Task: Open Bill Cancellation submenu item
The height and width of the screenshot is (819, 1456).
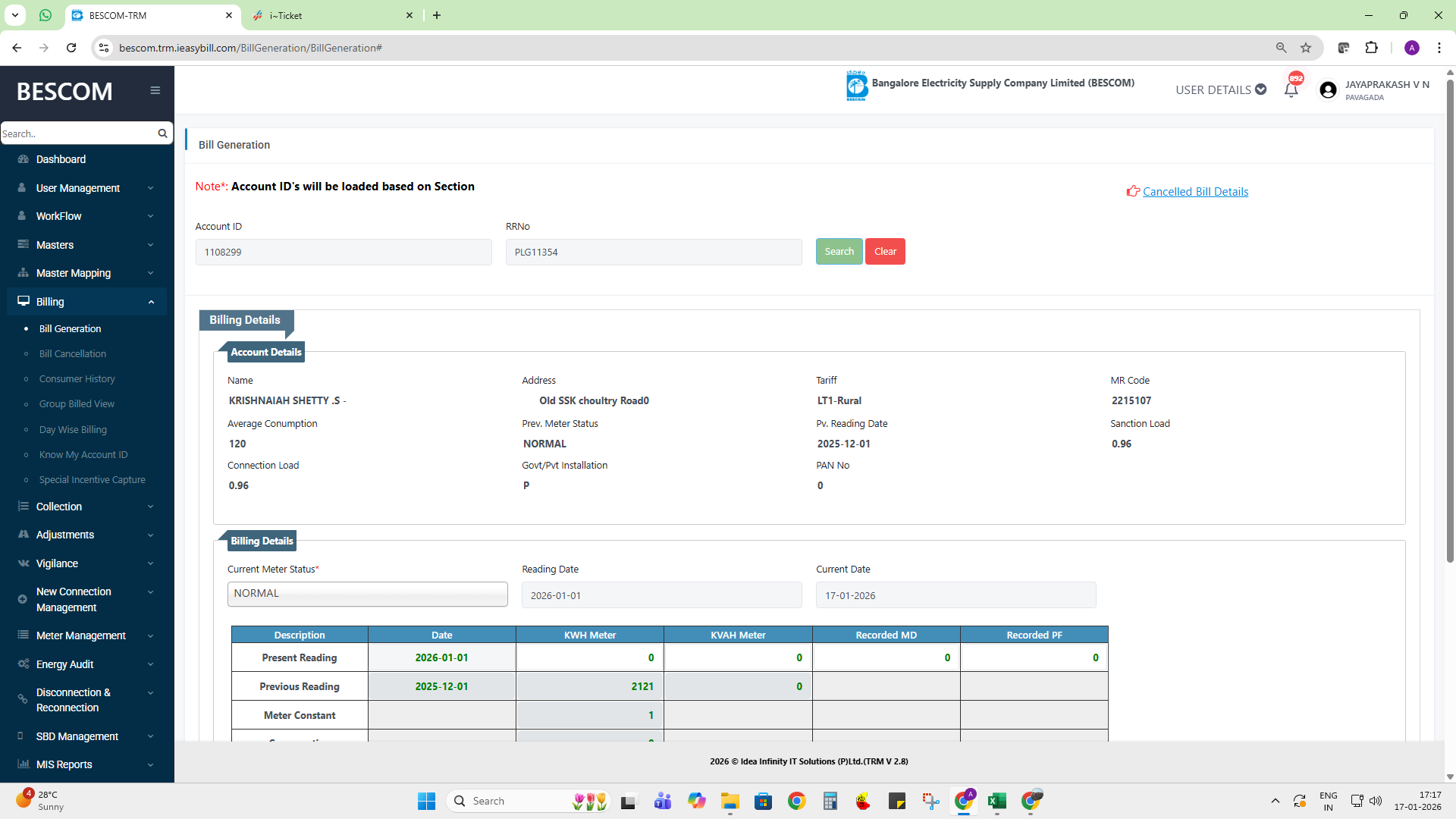Action: 73,354
